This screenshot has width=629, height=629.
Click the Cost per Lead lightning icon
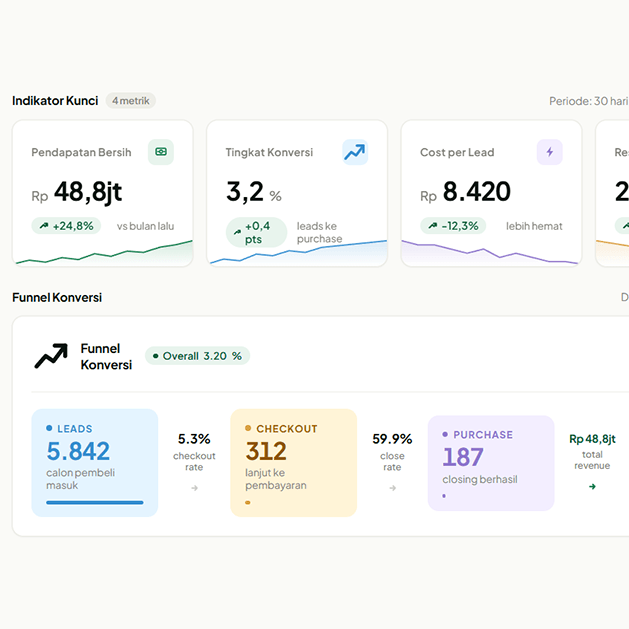[550, 152]
